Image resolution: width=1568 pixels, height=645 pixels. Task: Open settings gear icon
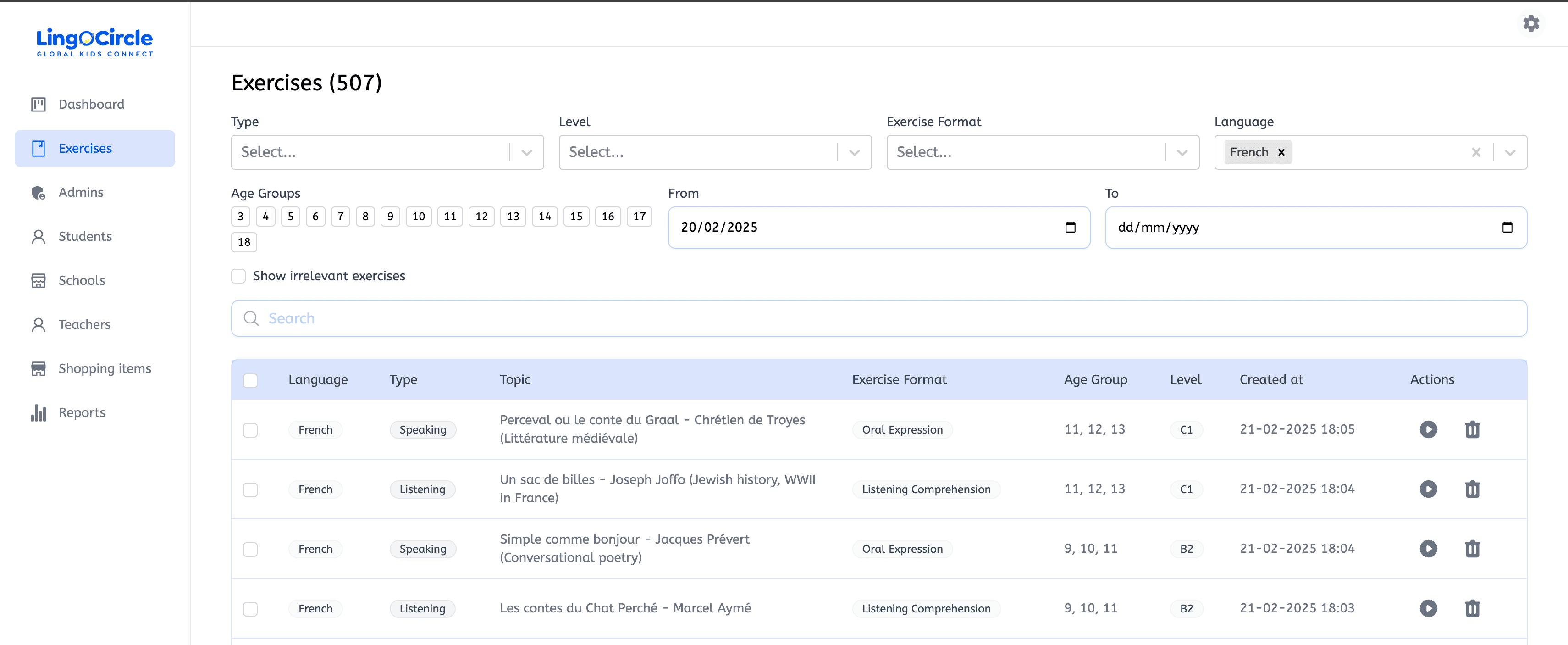coord(1531,24)
